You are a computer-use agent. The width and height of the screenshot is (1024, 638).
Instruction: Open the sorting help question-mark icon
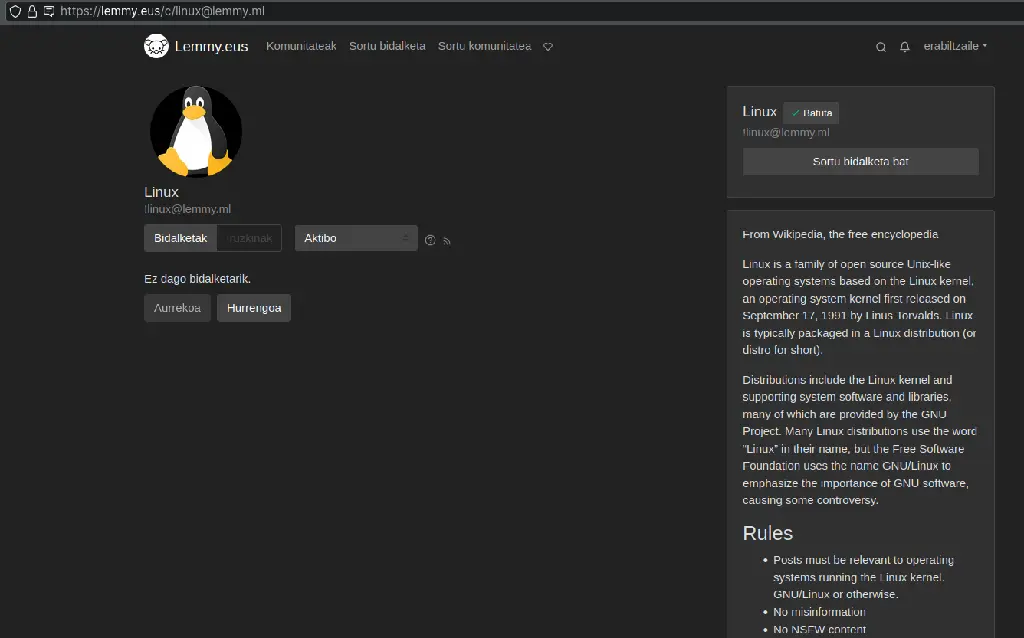[430, 240]
